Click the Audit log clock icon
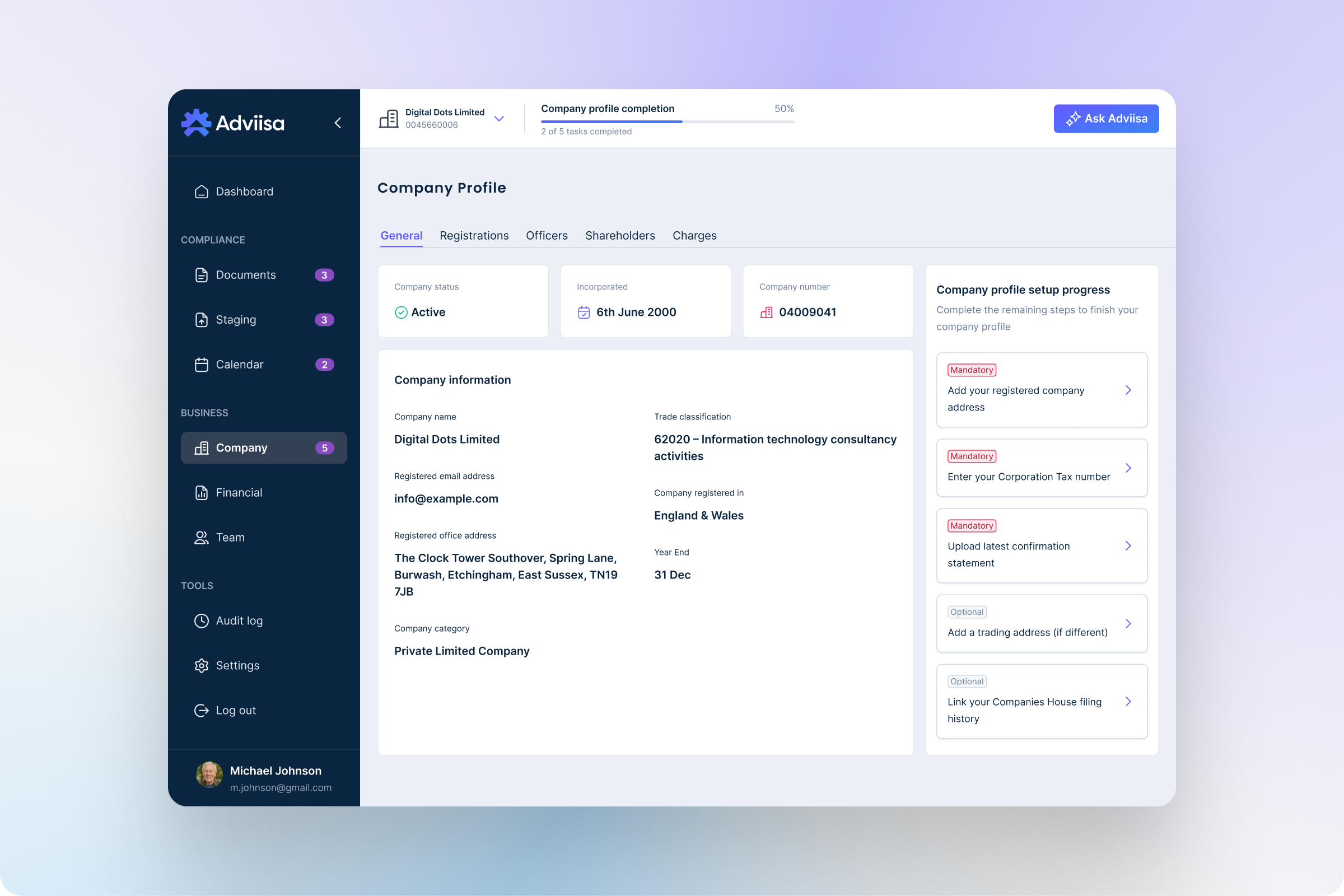The height and width of the screenshot is (896, 1344). pyautogui.click(x=201, y=620)
